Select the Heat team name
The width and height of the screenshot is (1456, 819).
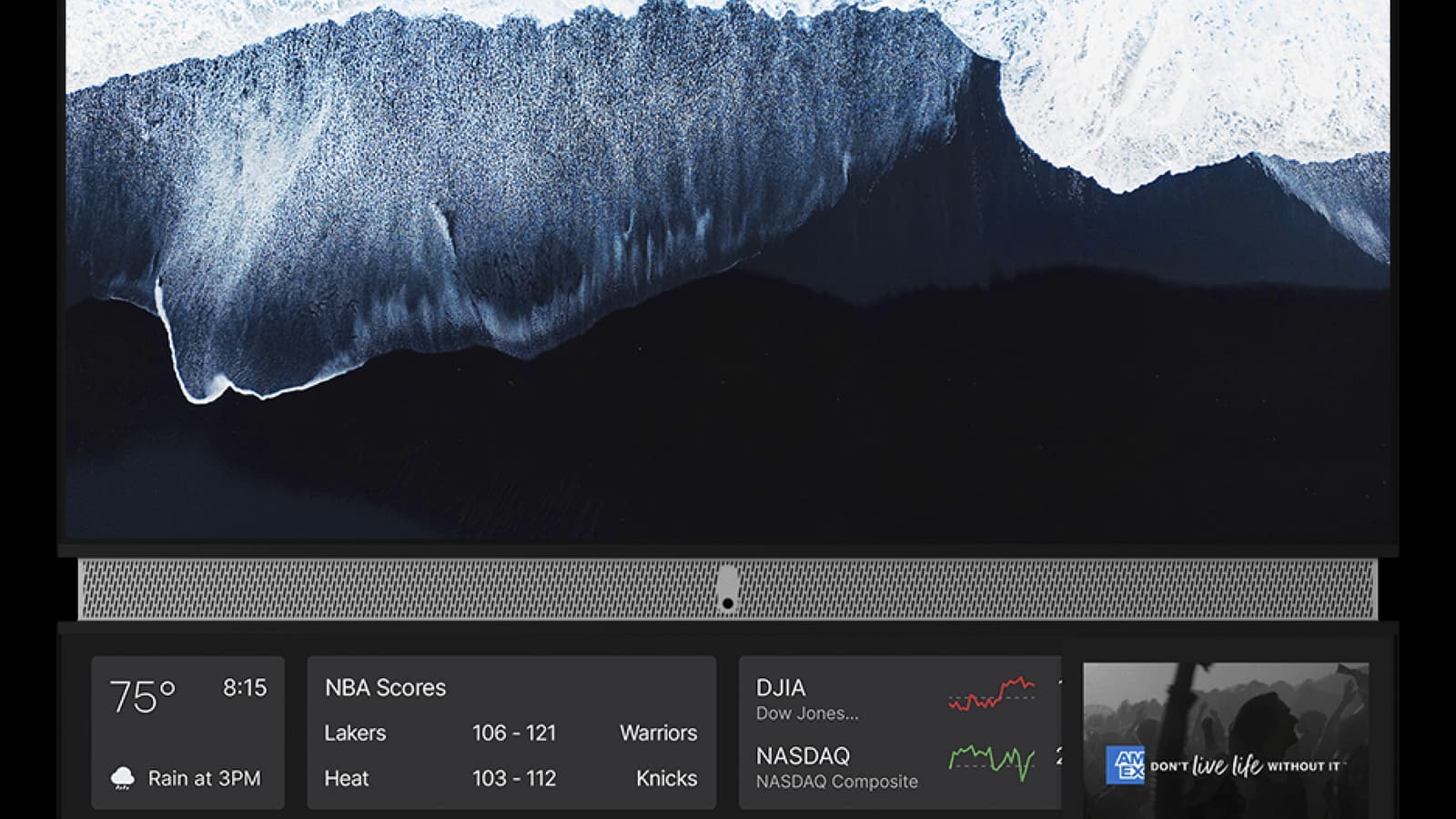[347, 779]
